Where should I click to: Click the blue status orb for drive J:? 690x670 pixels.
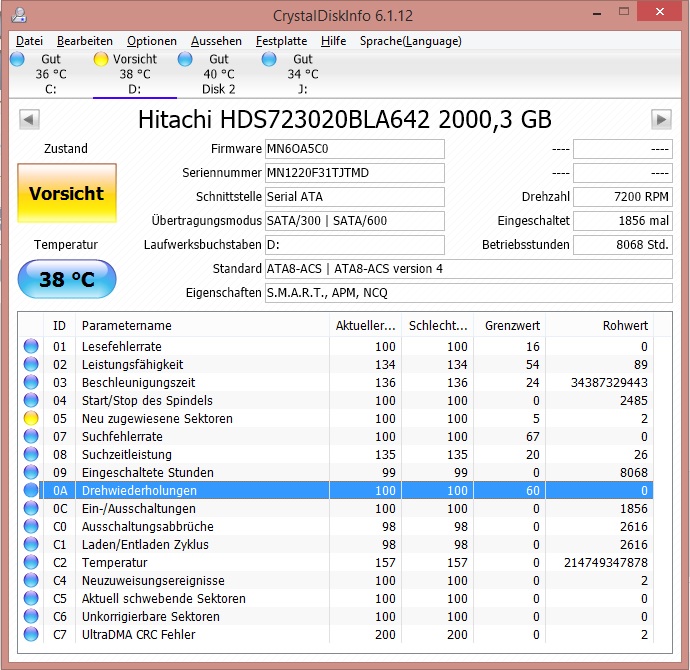click(x=269, y=59)
